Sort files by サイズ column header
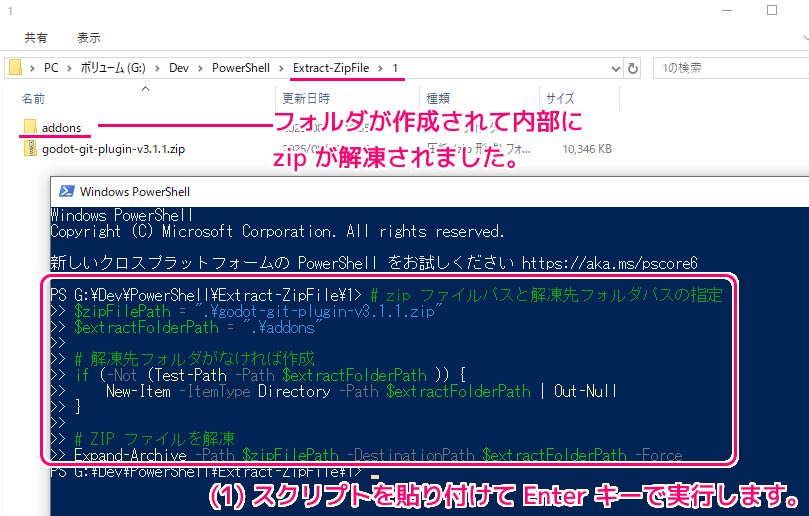809x516 pixels. (559, 98)
